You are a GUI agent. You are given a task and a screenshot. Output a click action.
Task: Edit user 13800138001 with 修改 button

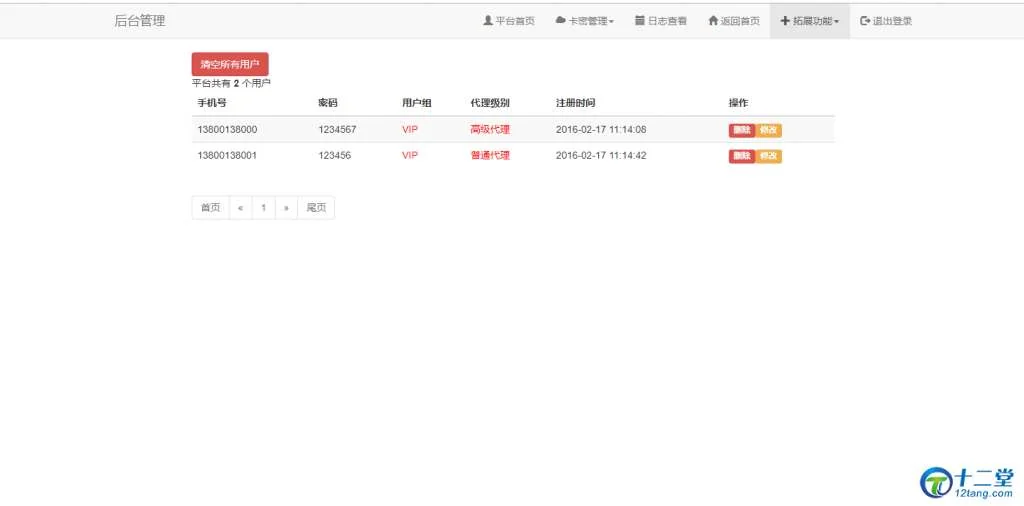(x=769, y=156)
